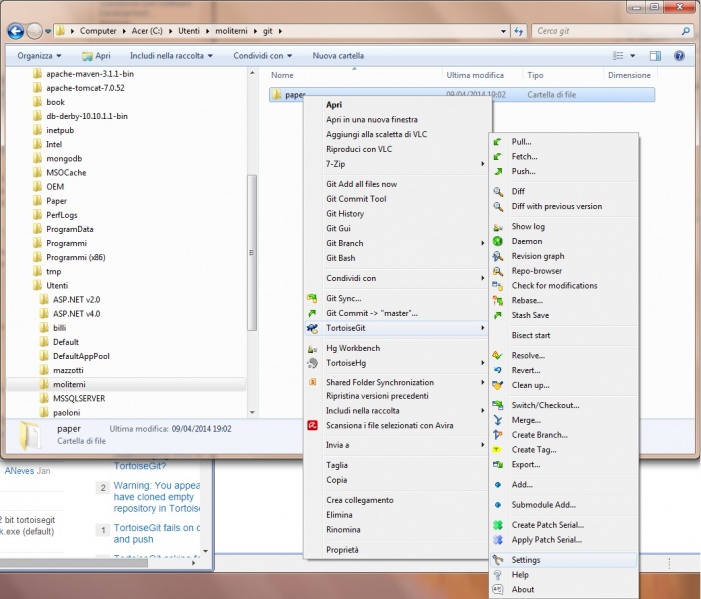
Task: Click the TortoiseHg icon in context menu
Action: coord(313,363)
